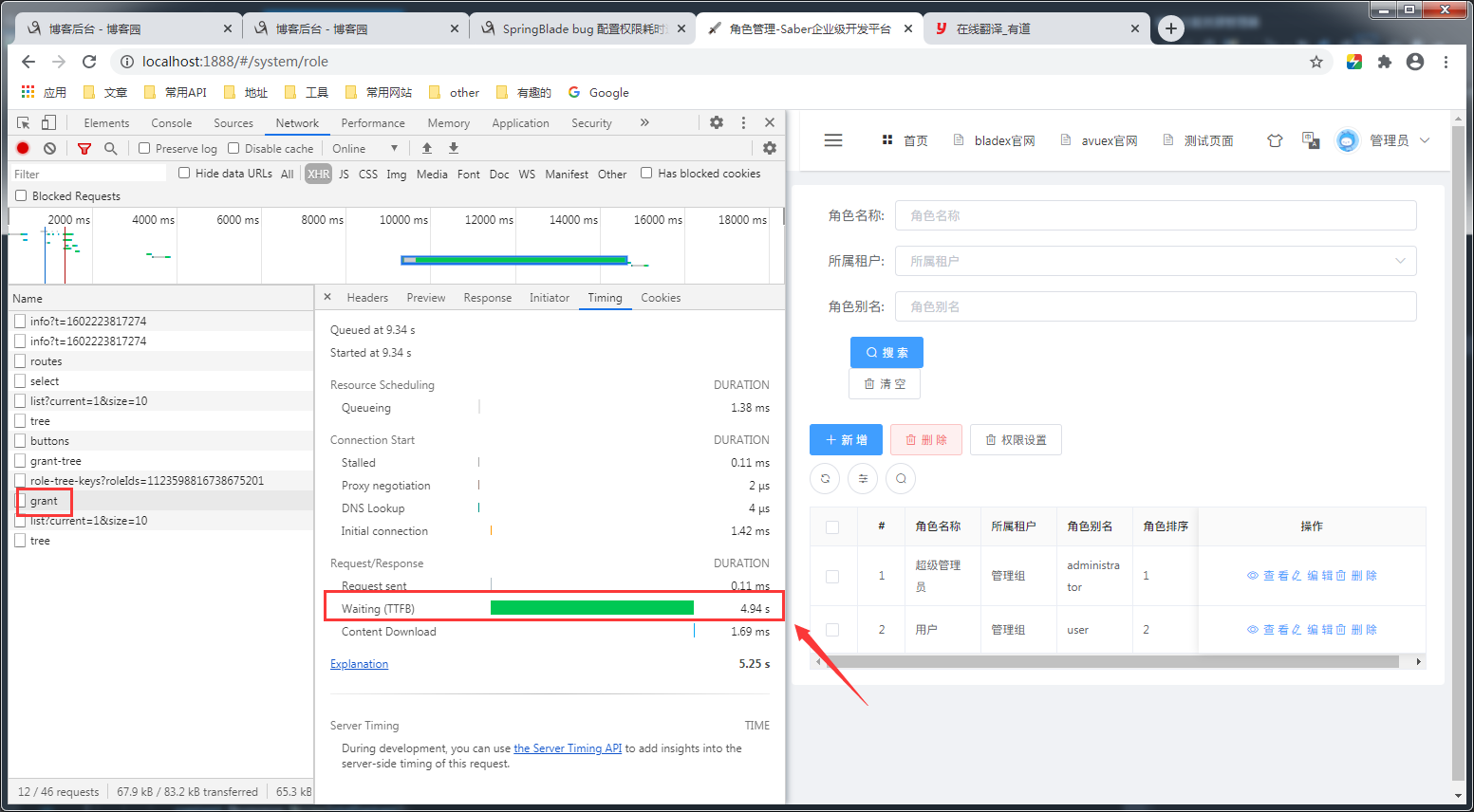Open the 常用网站 bookmarks folder
Image resolution: width=1474 pixels, height=812 pixels.
[378, 92]
